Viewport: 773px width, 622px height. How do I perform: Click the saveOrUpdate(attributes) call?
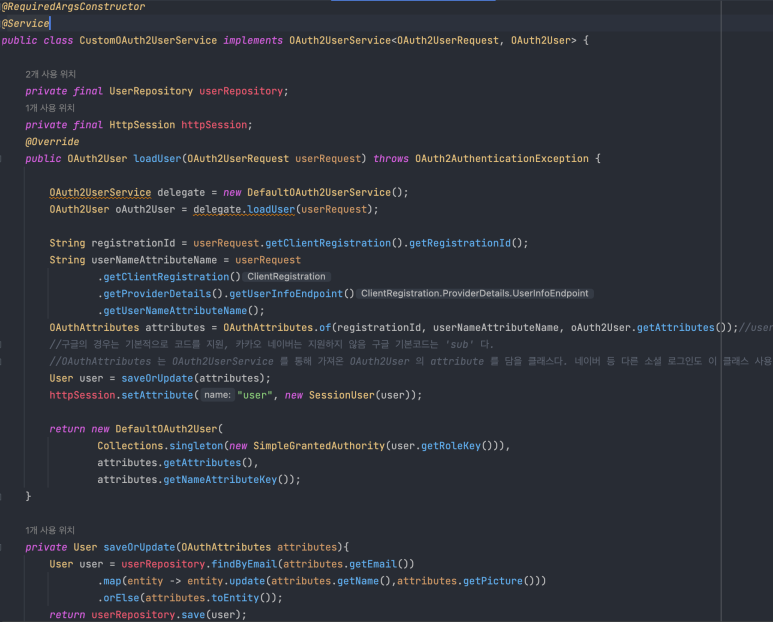tap(193, 378)
